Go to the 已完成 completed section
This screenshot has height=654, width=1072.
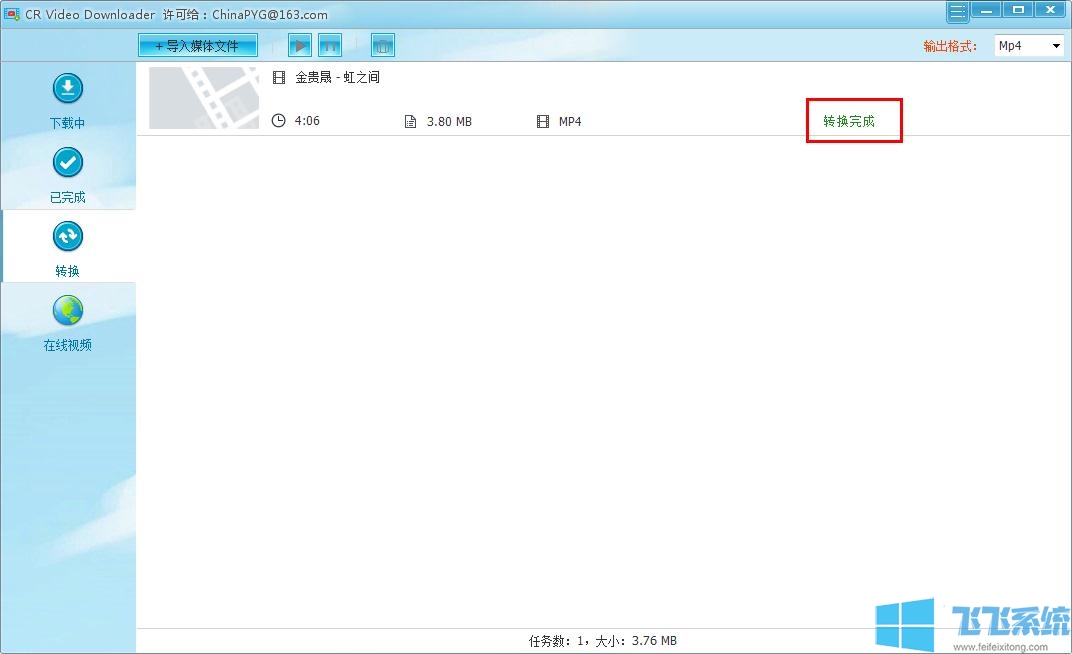pos(68,175)
